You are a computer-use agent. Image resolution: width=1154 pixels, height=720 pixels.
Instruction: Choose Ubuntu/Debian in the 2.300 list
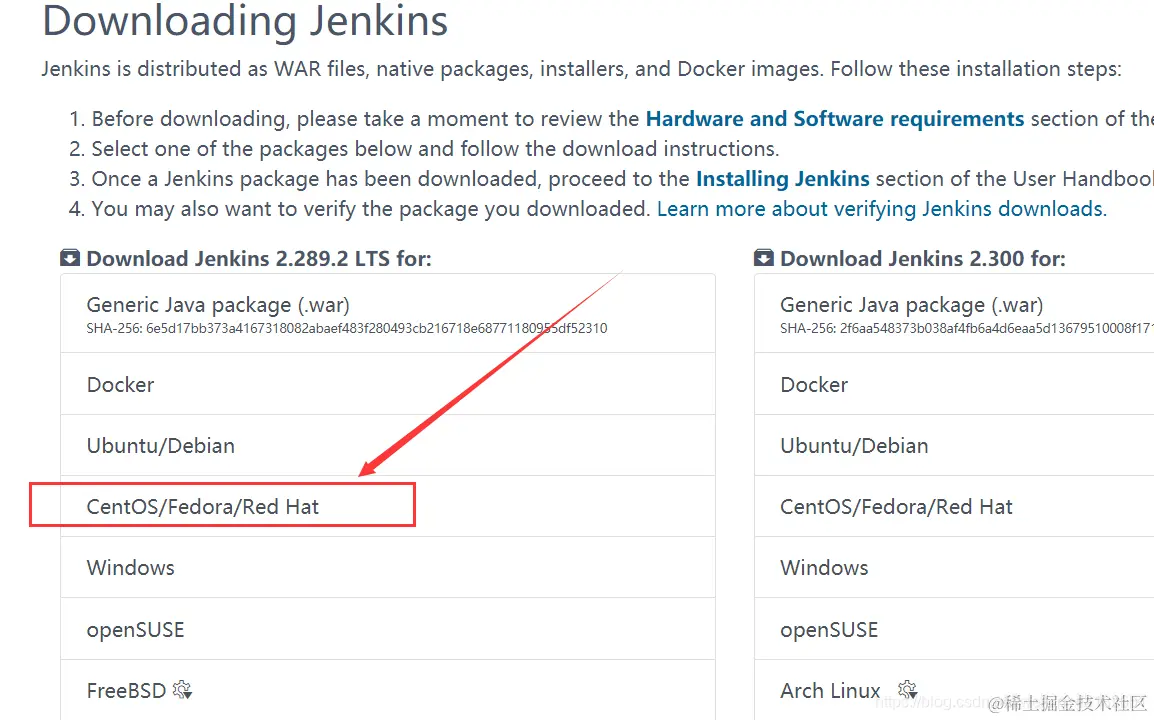pyautogui.click(x=954, y=445)
